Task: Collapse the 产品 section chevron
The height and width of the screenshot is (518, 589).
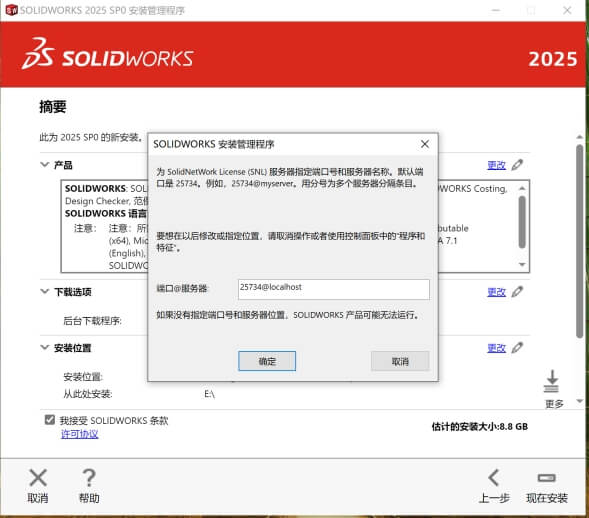Action: click(x=45, y=165)
